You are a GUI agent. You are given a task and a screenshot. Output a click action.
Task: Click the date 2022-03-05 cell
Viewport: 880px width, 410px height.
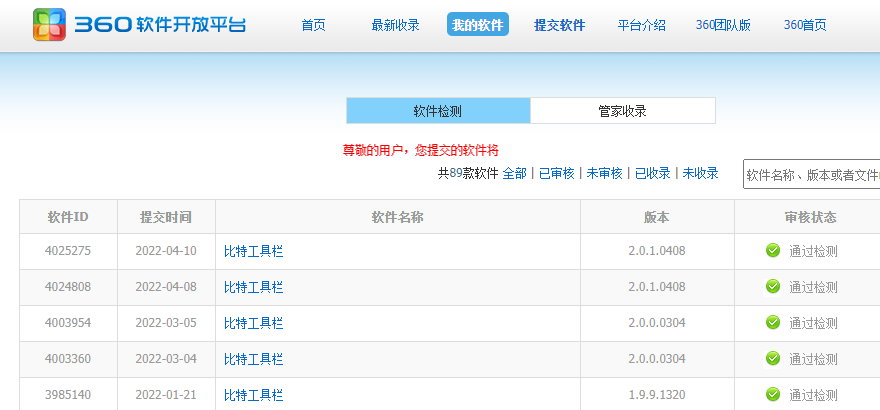166,323
